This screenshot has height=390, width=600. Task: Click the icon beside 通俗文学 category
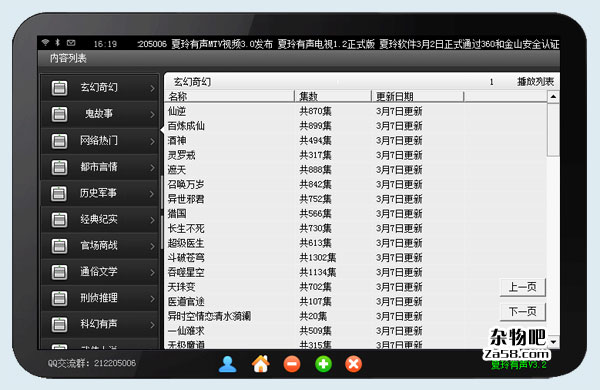[59, 272]
